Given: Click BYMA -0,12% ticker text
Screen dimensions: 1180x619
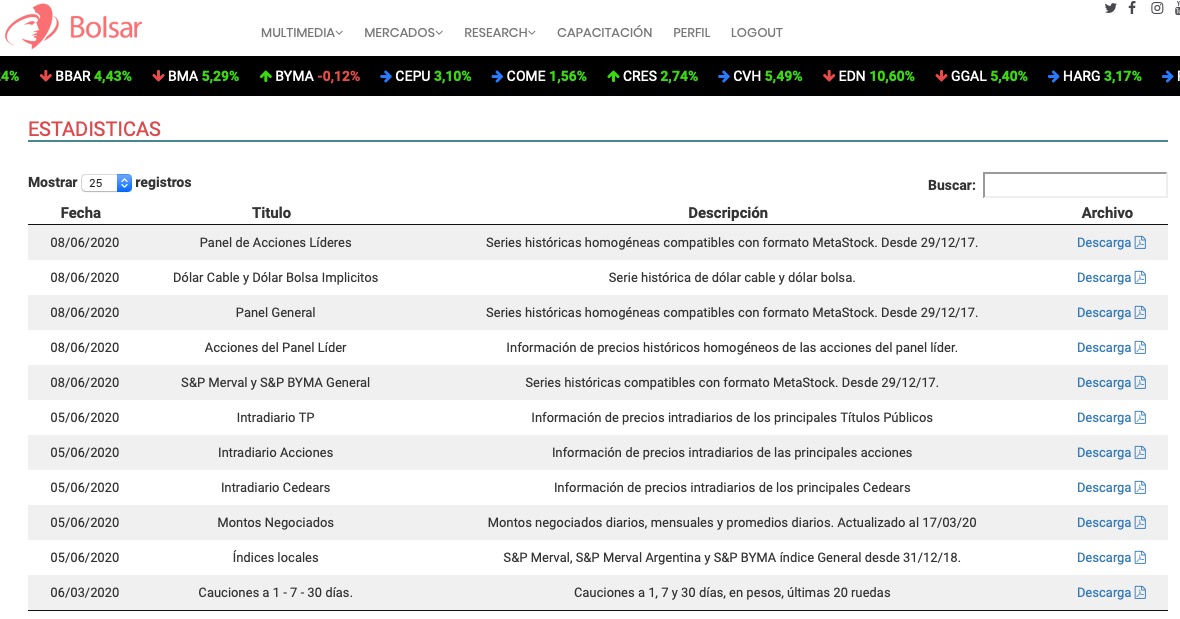Looking at the screenshot, I should pyautogui.click(x=317, y=76).
